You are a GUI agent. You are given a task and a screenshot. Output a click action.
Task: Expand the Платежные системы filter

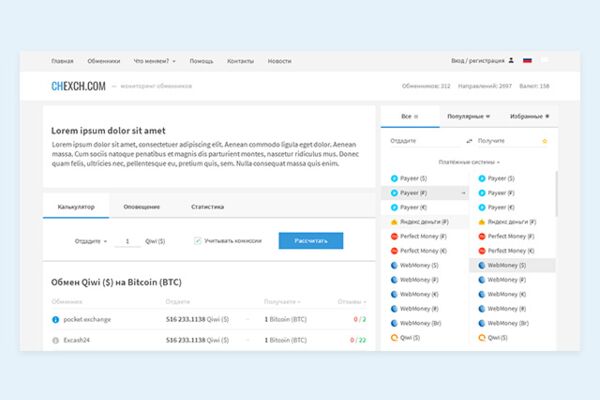click(469, 162)
